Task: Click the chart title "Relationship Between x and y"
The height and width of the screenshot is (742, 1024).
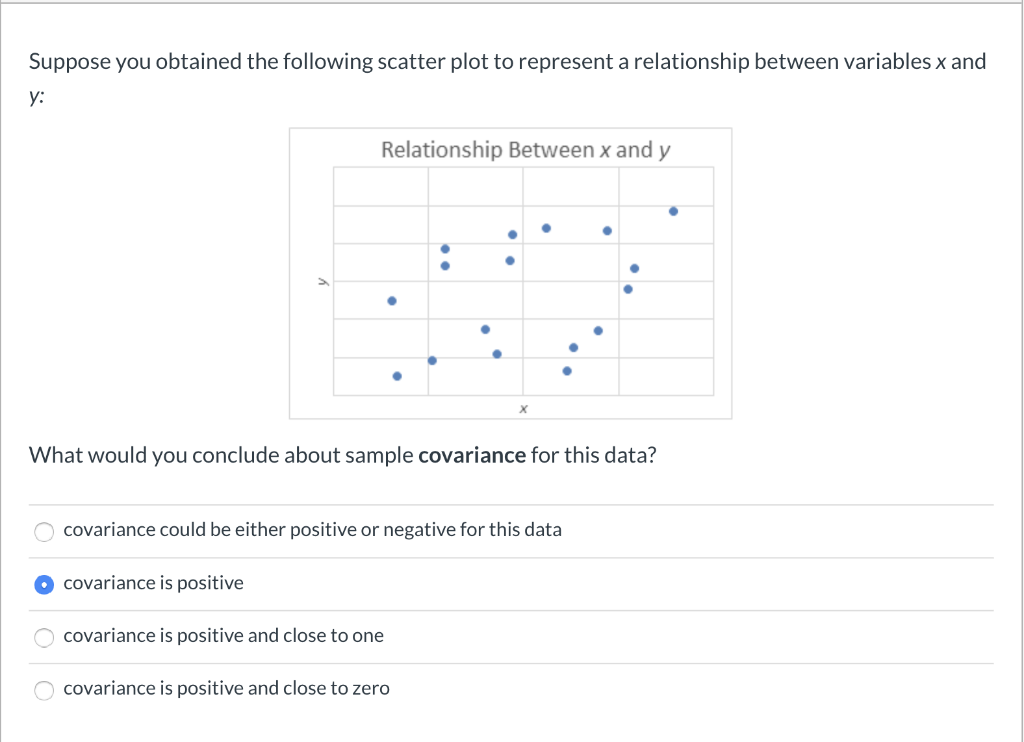Action: pos(524,149)
